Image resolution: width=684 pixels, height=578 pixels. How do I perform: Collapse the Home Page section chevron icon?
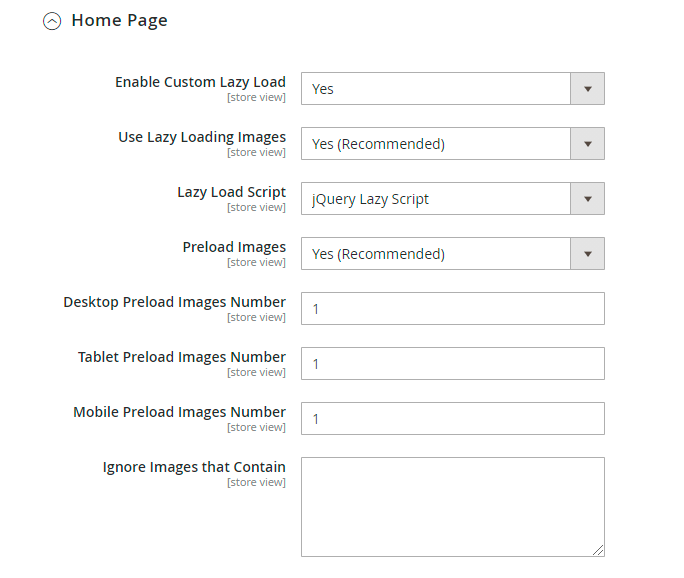click(52, 21)
